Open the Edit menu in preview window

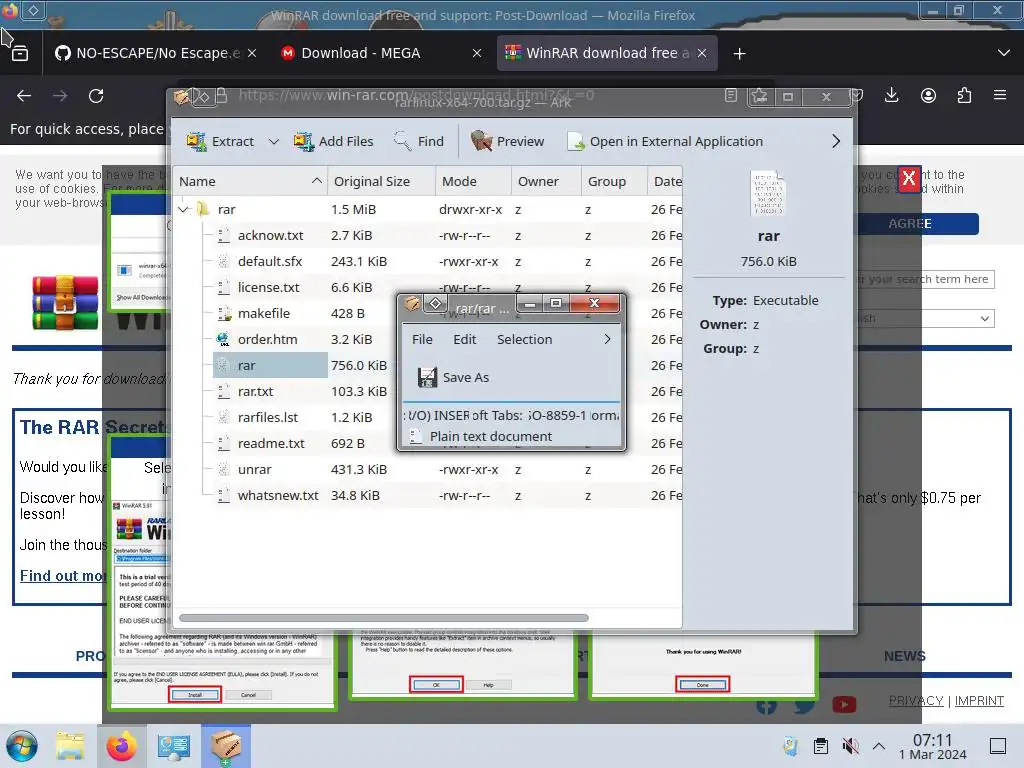click(464, 340)
